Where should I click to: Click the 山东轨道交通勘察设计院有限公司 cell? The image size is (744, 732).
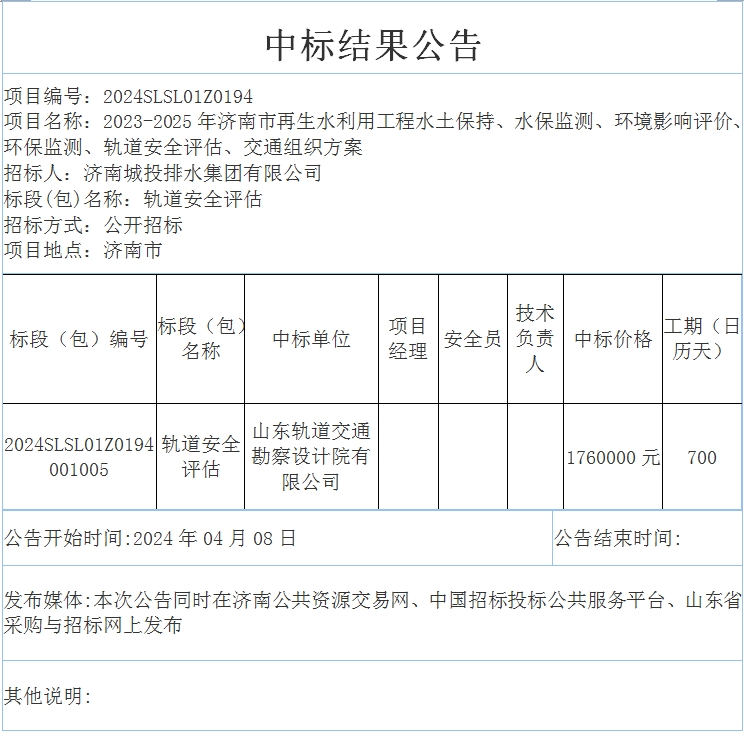[x=311, y=457]
